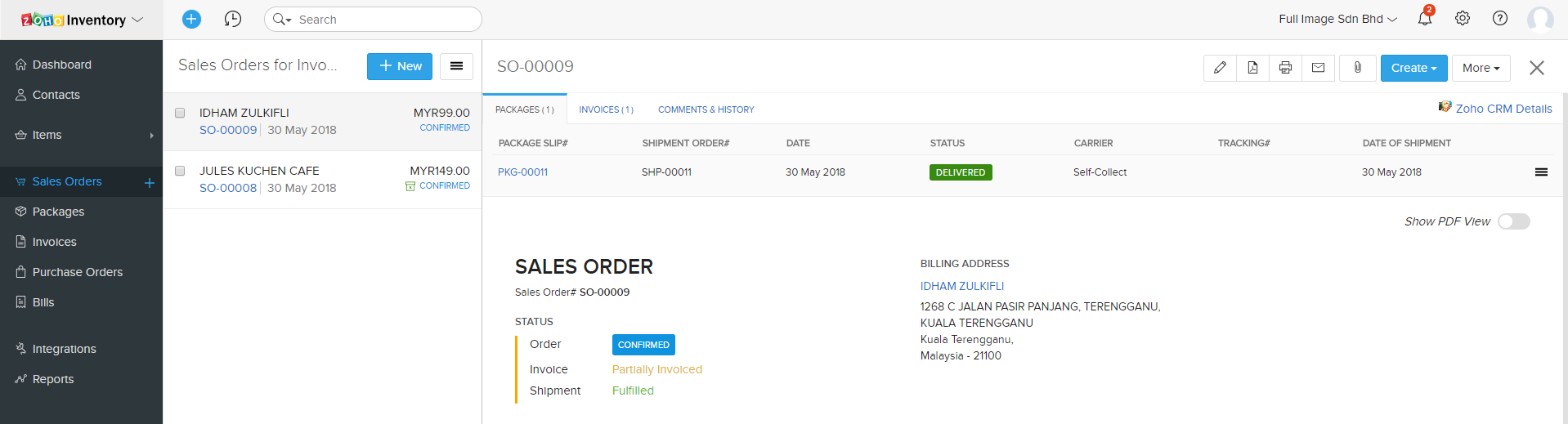
Task: Print the sales order using printer icon
Action: [x=1285, y=68]
